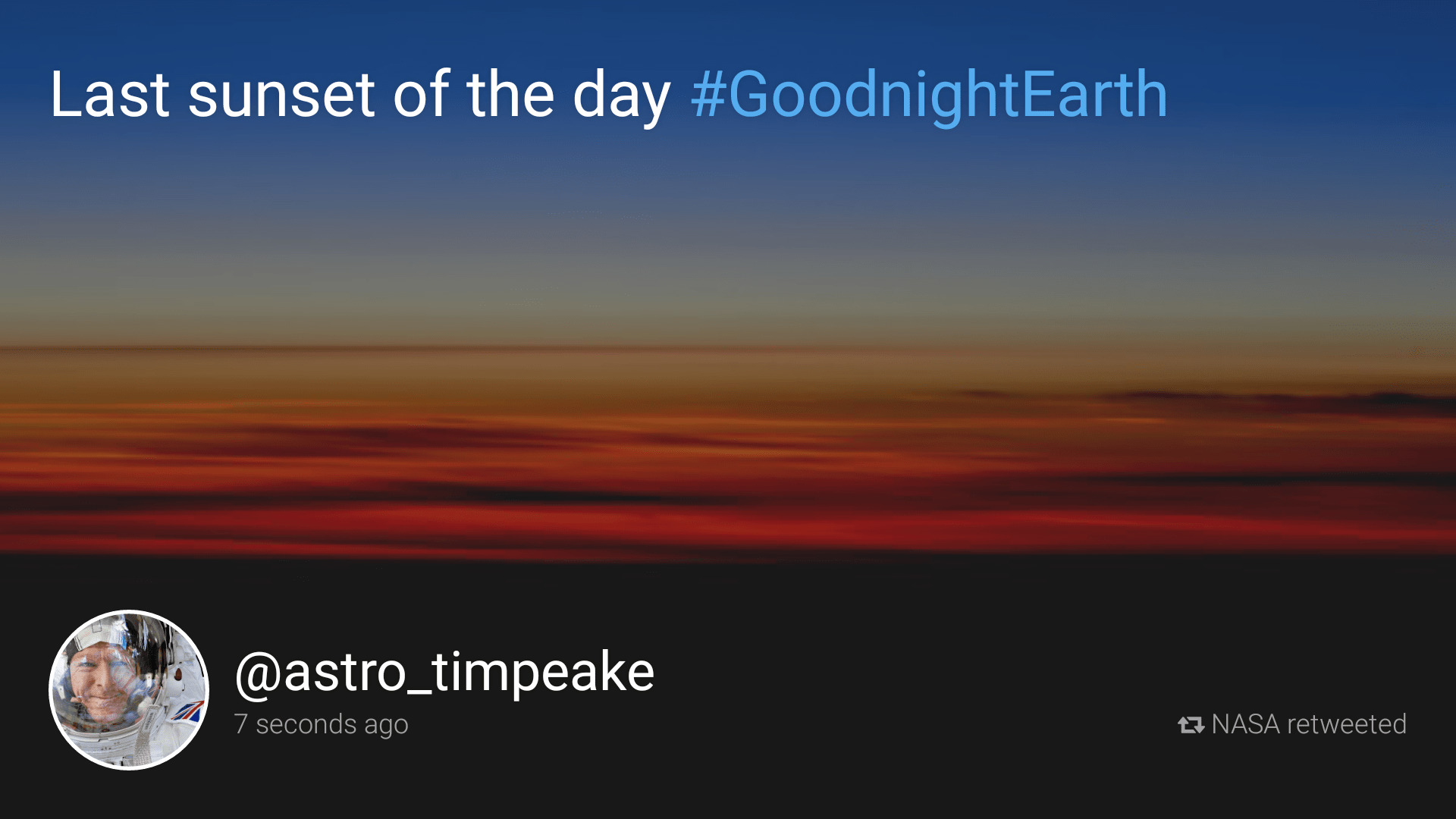Click the dark streak cloud on the right horizon

tap(1289, 398)
